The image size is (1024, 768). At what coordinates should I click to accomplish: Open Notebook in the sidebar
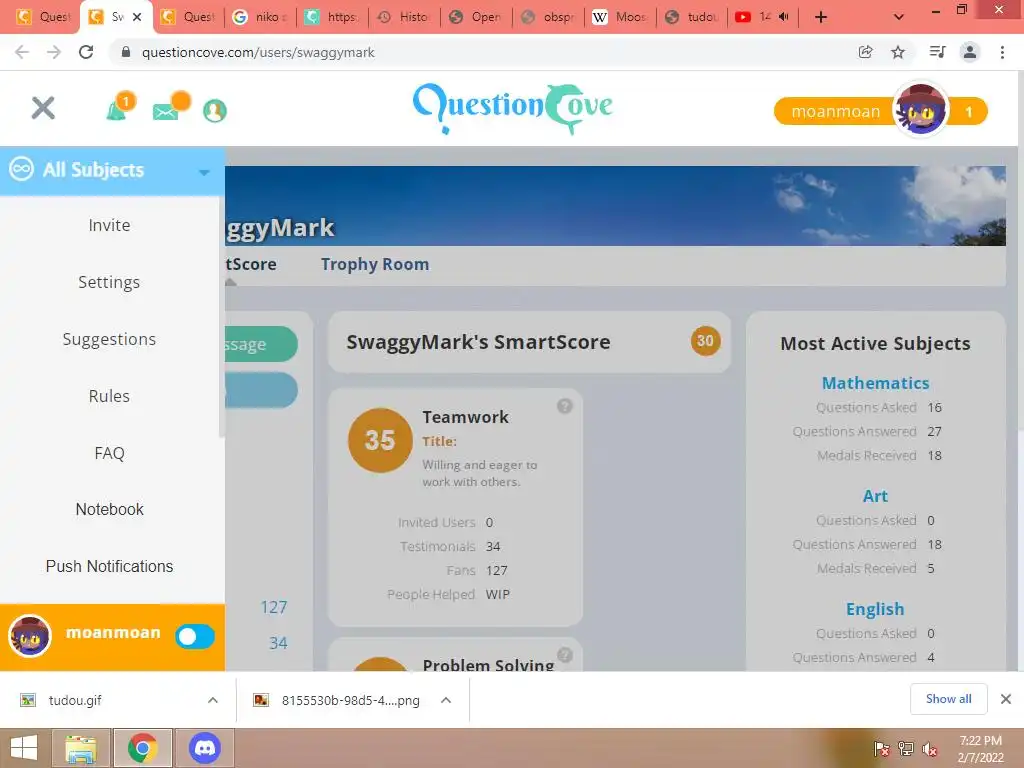click(109, 509)
